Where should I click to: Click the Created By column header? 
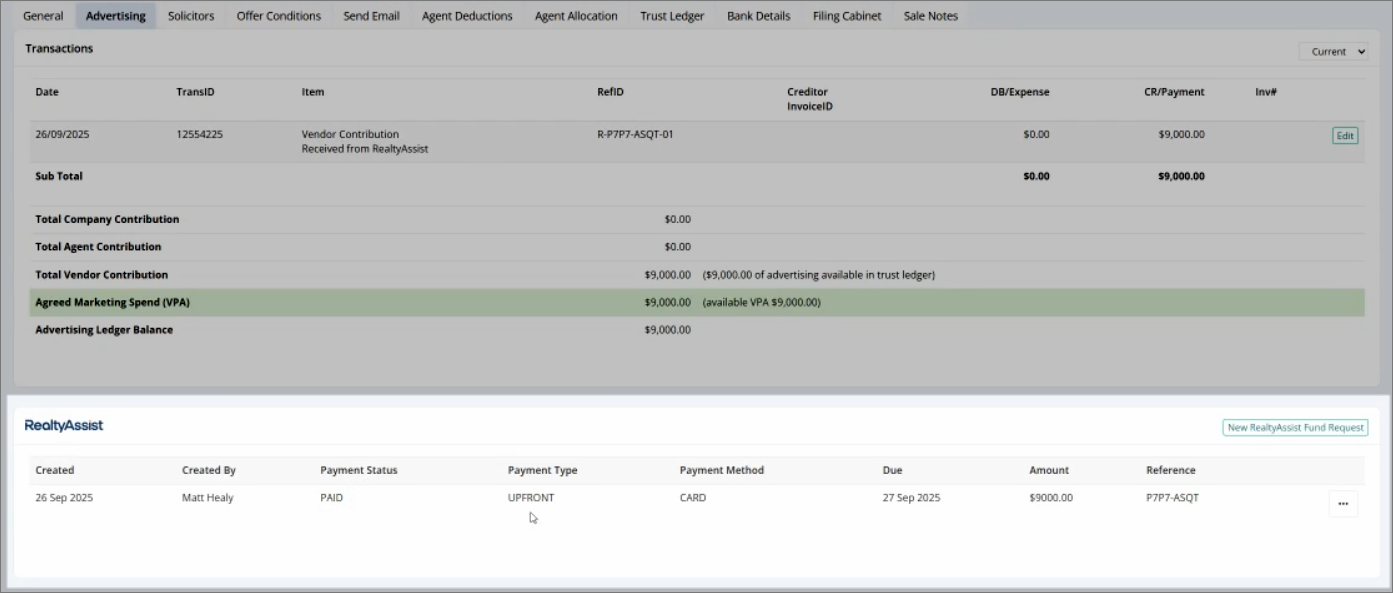click(209, 470)
